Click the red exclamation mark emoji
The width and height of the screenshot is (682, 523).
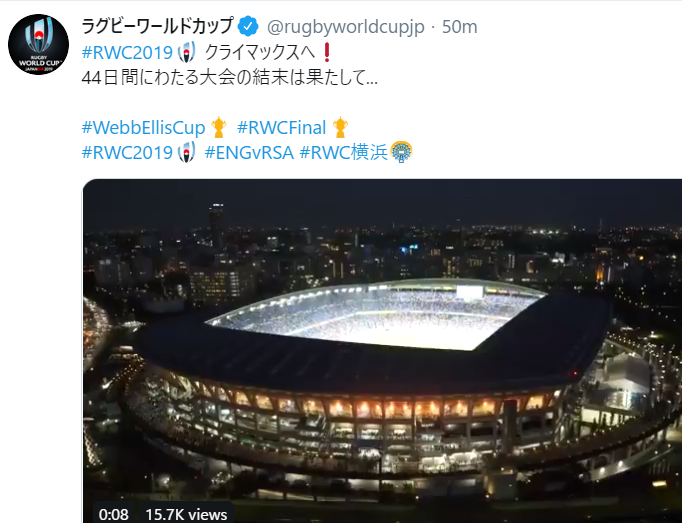pos(327,52)
